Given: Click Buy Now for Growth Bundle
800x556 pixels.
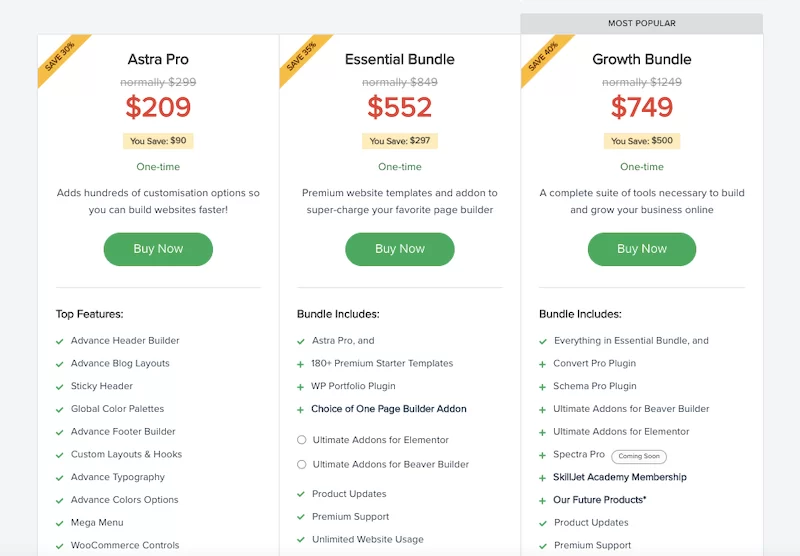Looking at the screenshot, I should (x=641, y=249).
